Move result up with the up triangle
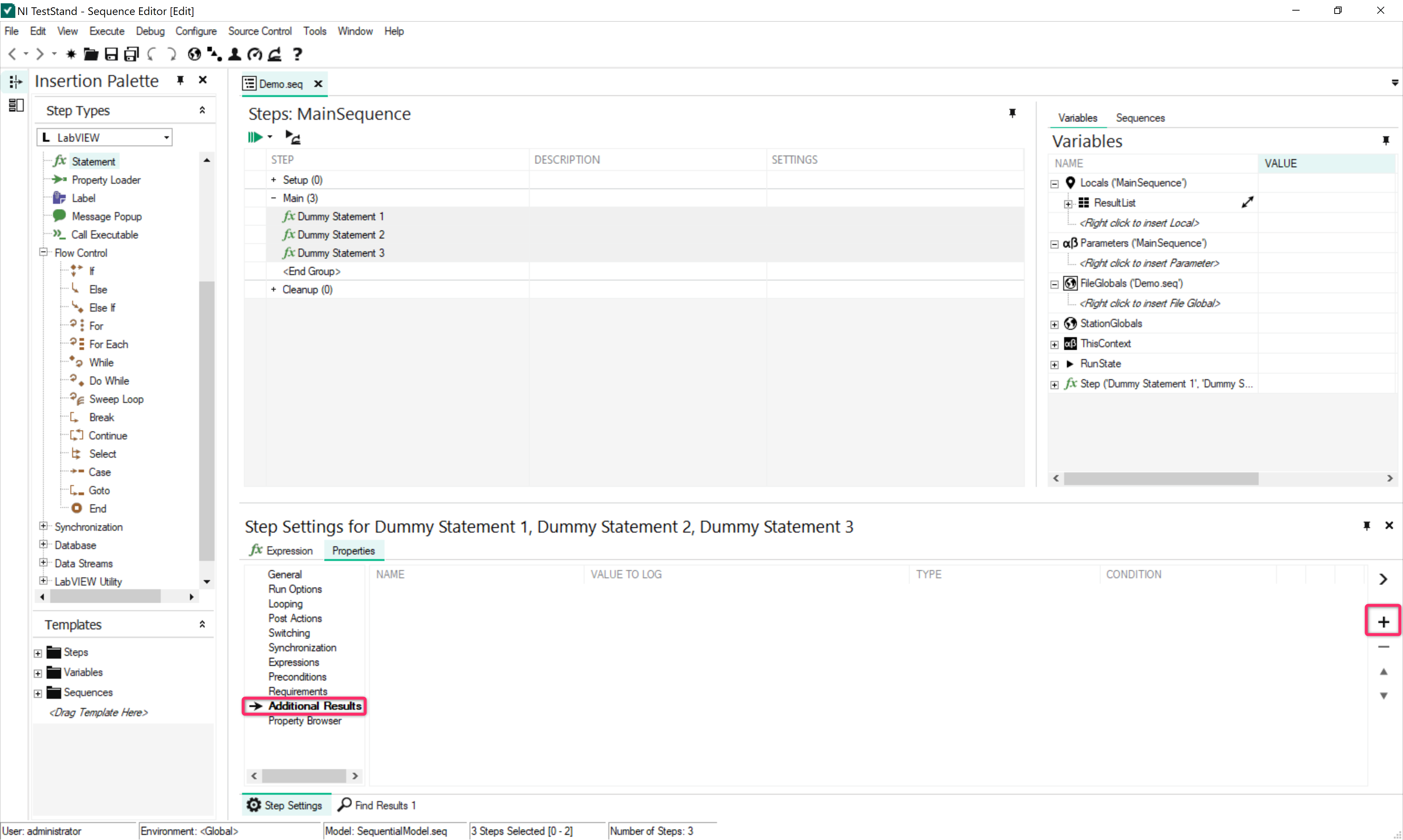Screen dimensions: 1403x840 [x=1383, y=672]
